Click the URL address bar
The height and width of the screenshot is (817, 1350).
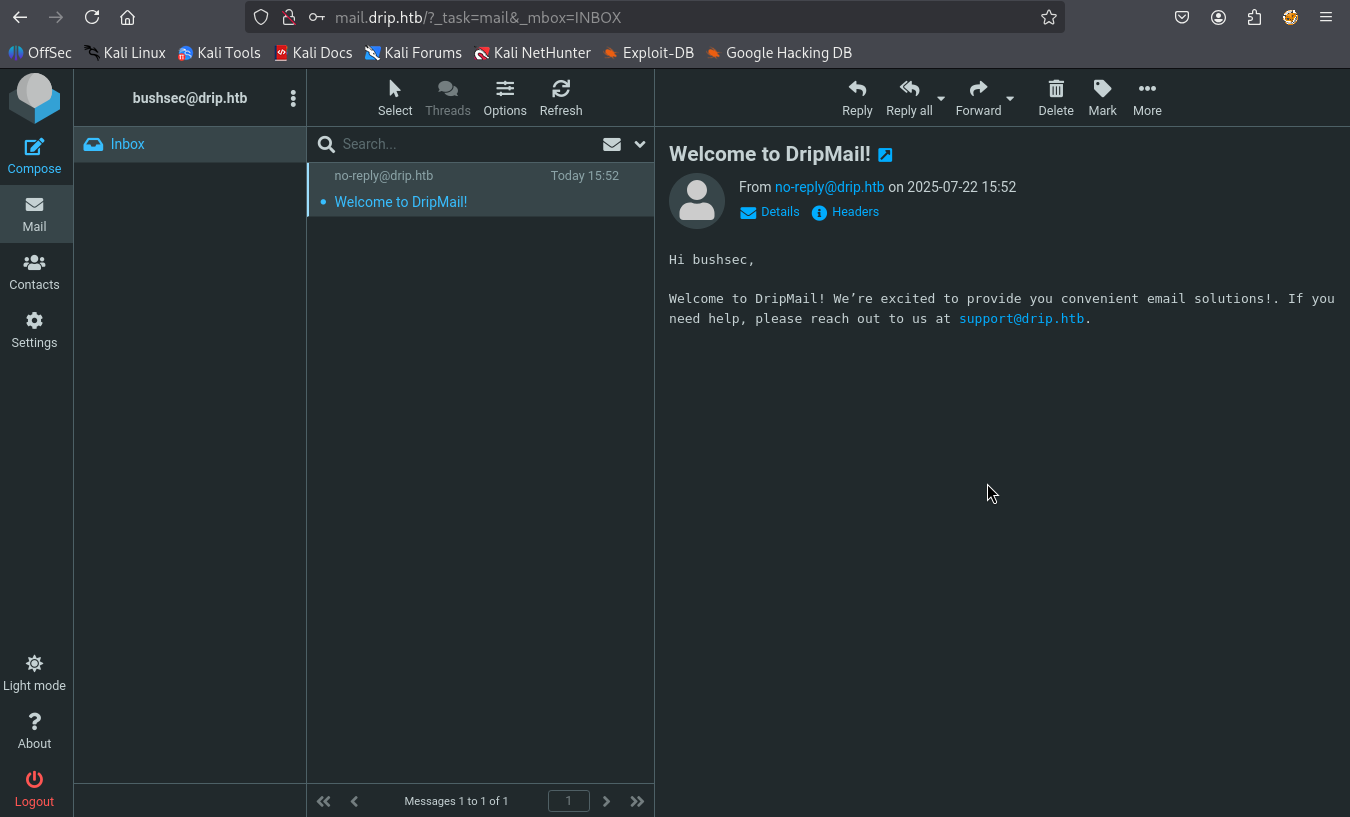[x=655, y=17]
